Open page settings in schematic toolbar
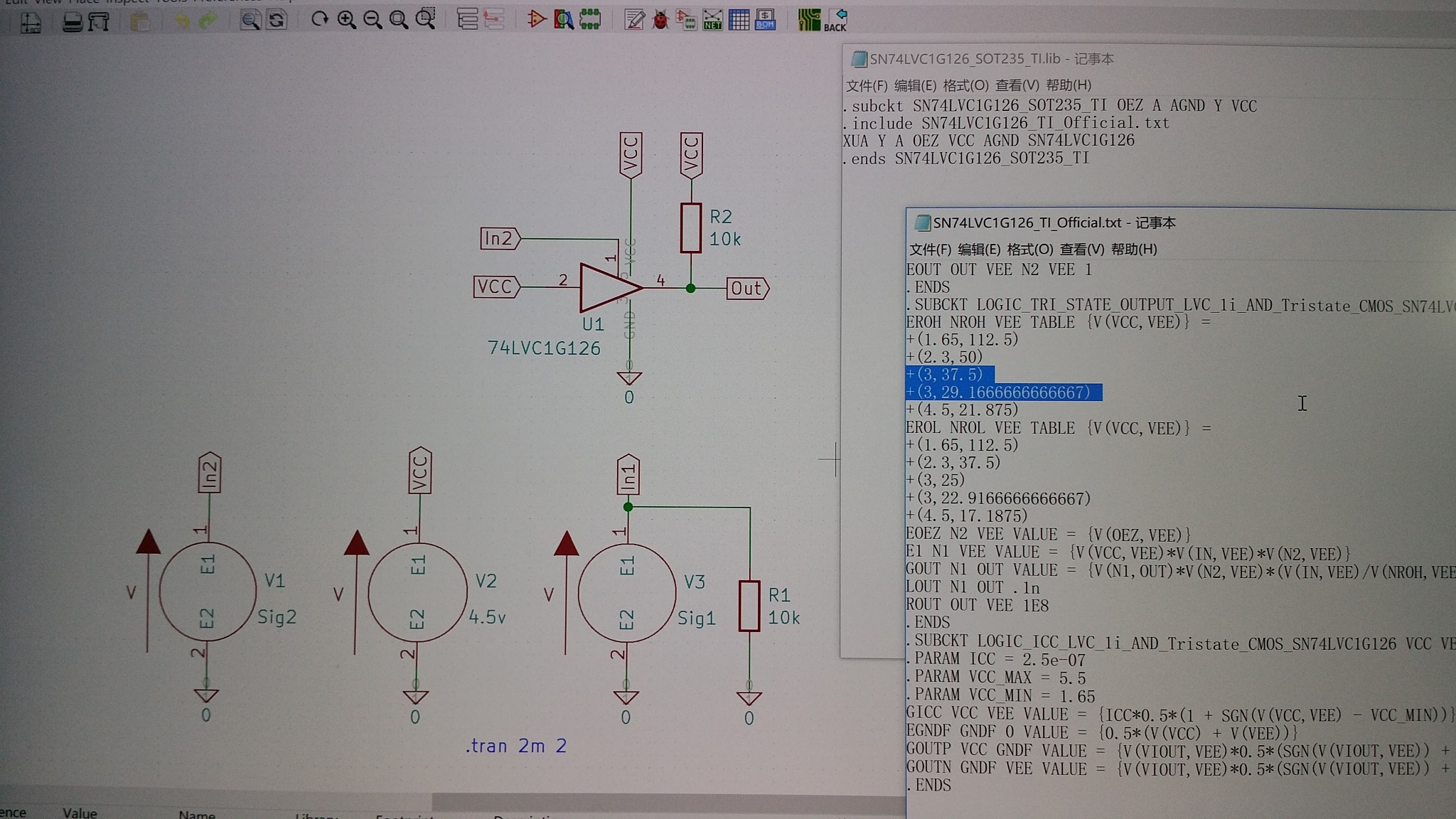 [x=30, y=22]
